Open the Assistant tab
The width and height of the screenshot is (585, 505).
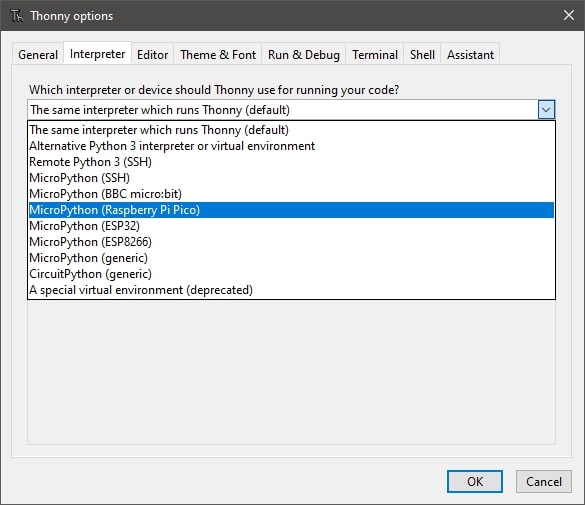[470, 54]
